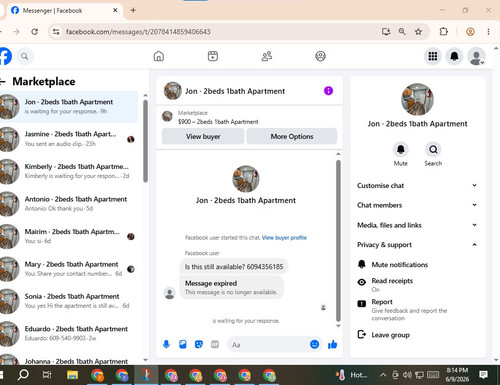
Task: Open Antonio's conversation in the list
Action: pyautogui.click(x=69, y=204)
